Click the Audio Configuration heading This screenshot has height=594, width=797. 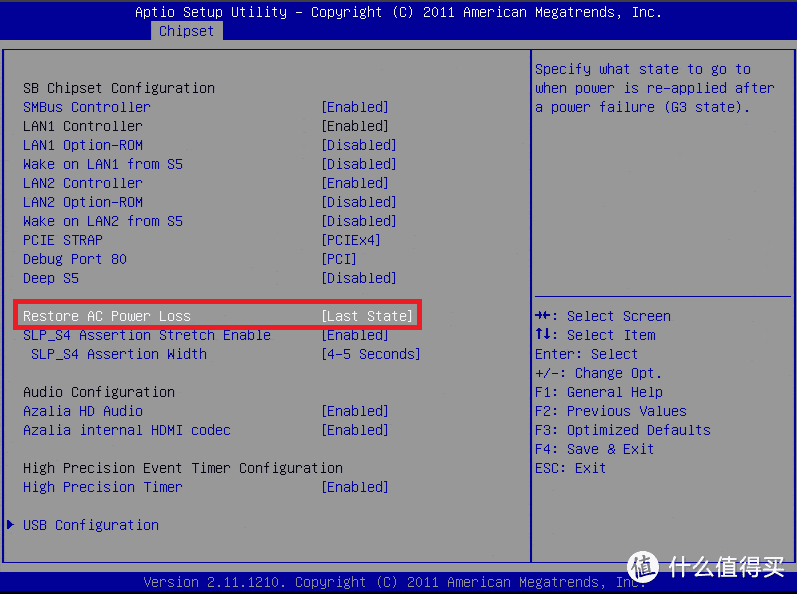(99, 392)
